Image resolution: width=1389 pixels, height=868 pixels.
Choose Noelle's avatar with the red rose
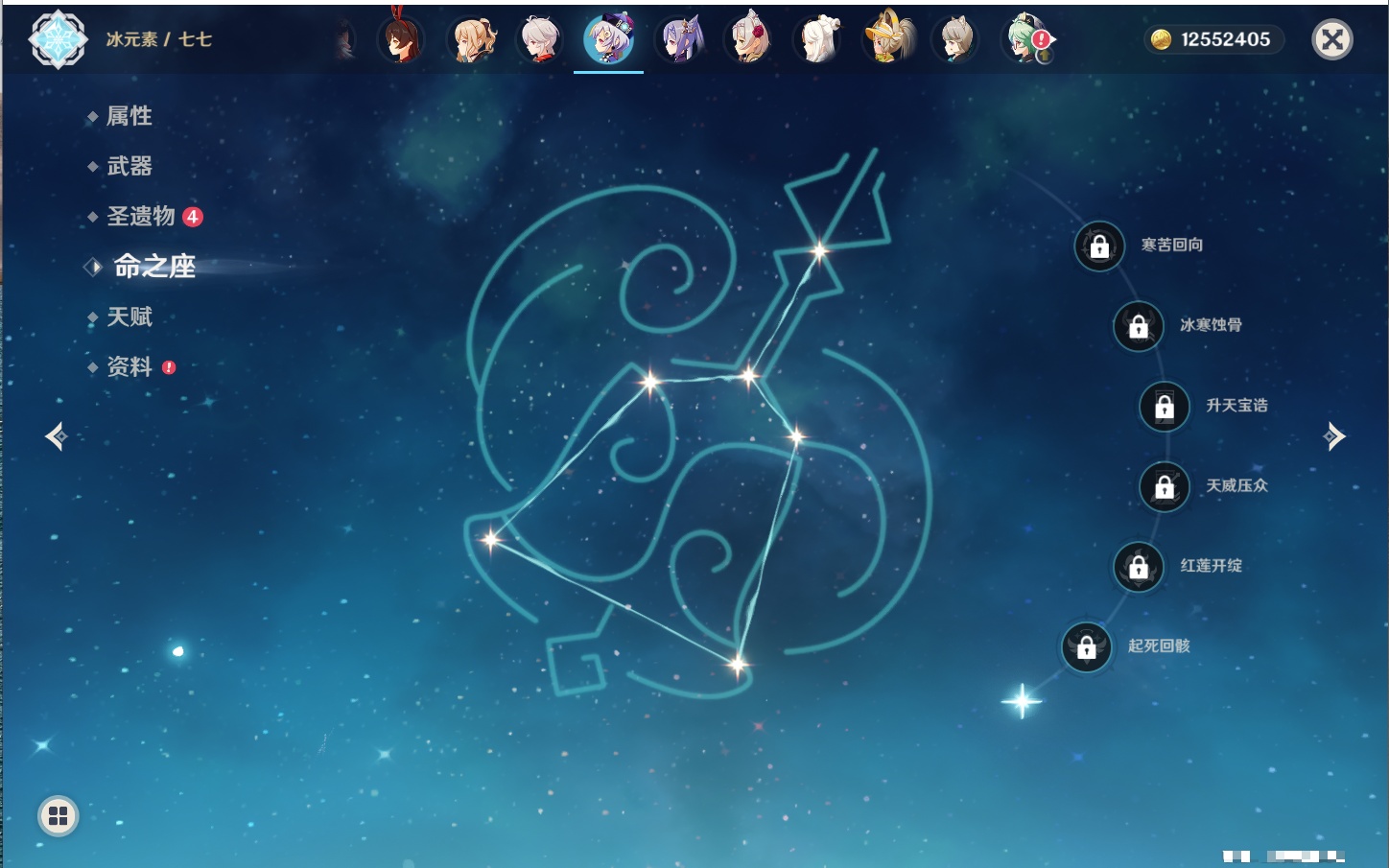point(750,40)
